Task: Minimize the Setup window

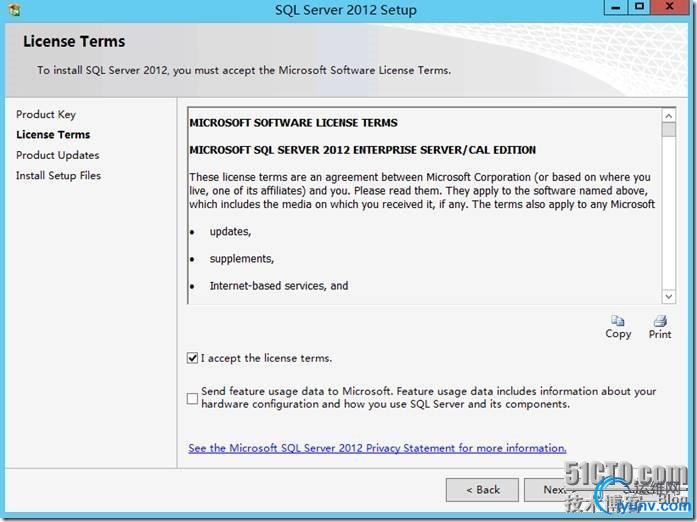Action: pos(616,8)
